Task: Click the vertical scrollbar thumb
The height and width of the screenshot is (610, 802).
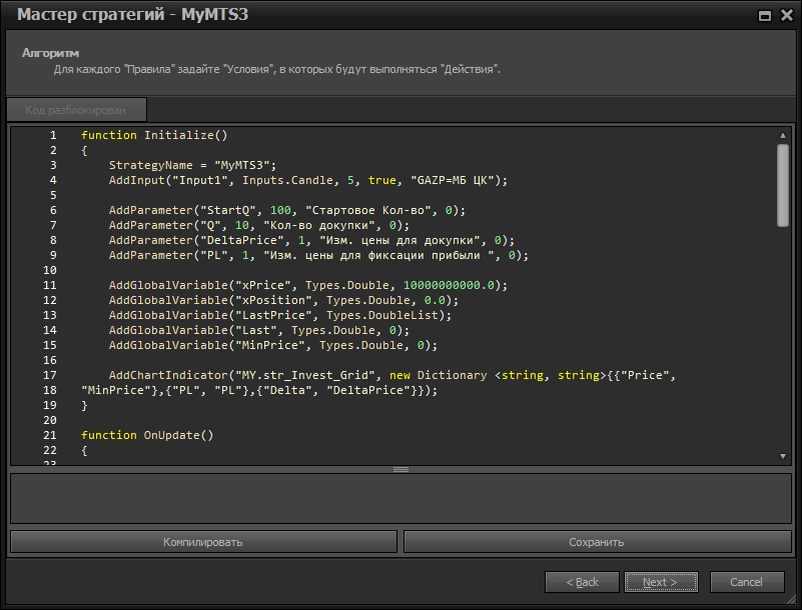Action: (783, 185)
